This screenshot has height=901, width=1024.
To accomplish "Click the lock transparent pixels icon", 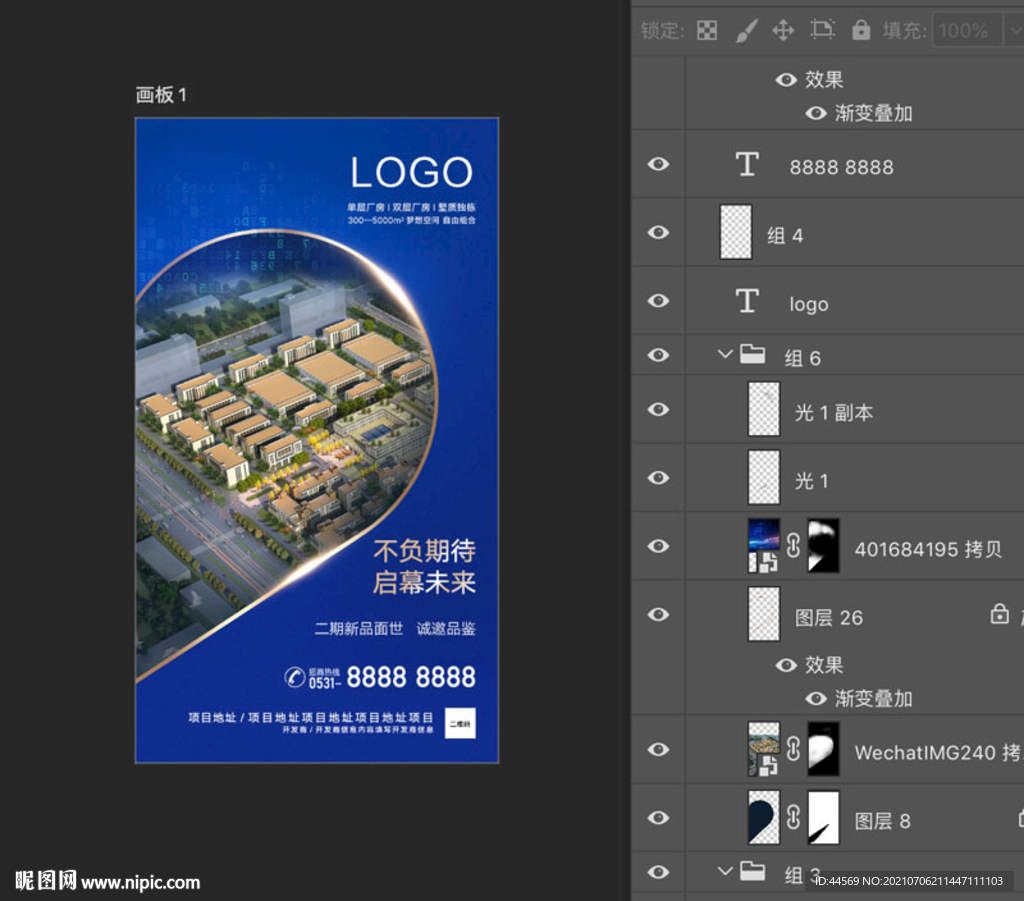I will tap(707, 30).
